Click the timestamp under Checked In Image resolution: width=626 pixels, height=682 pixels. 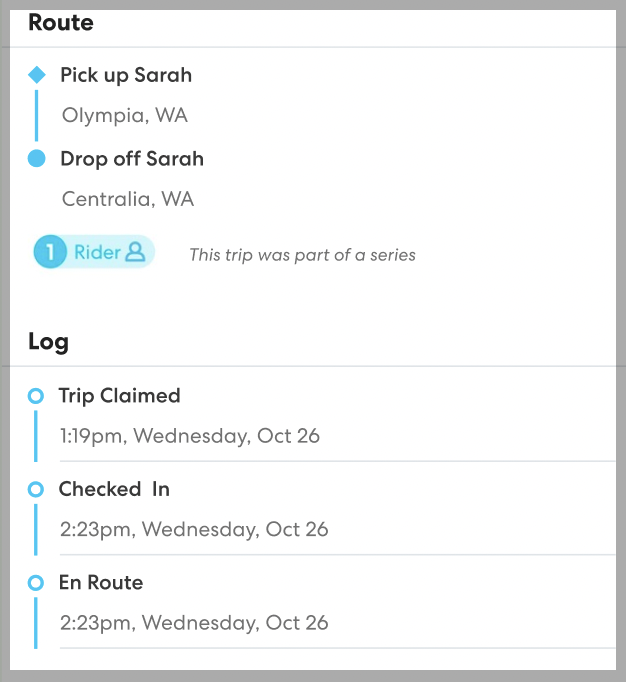pyautogui.click(x=193, y=529)
